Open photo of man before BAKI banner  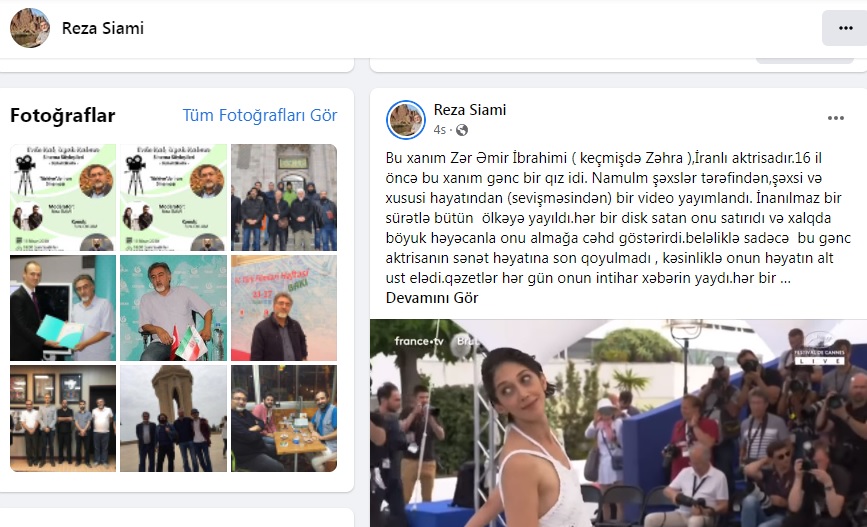pos(284,308)
